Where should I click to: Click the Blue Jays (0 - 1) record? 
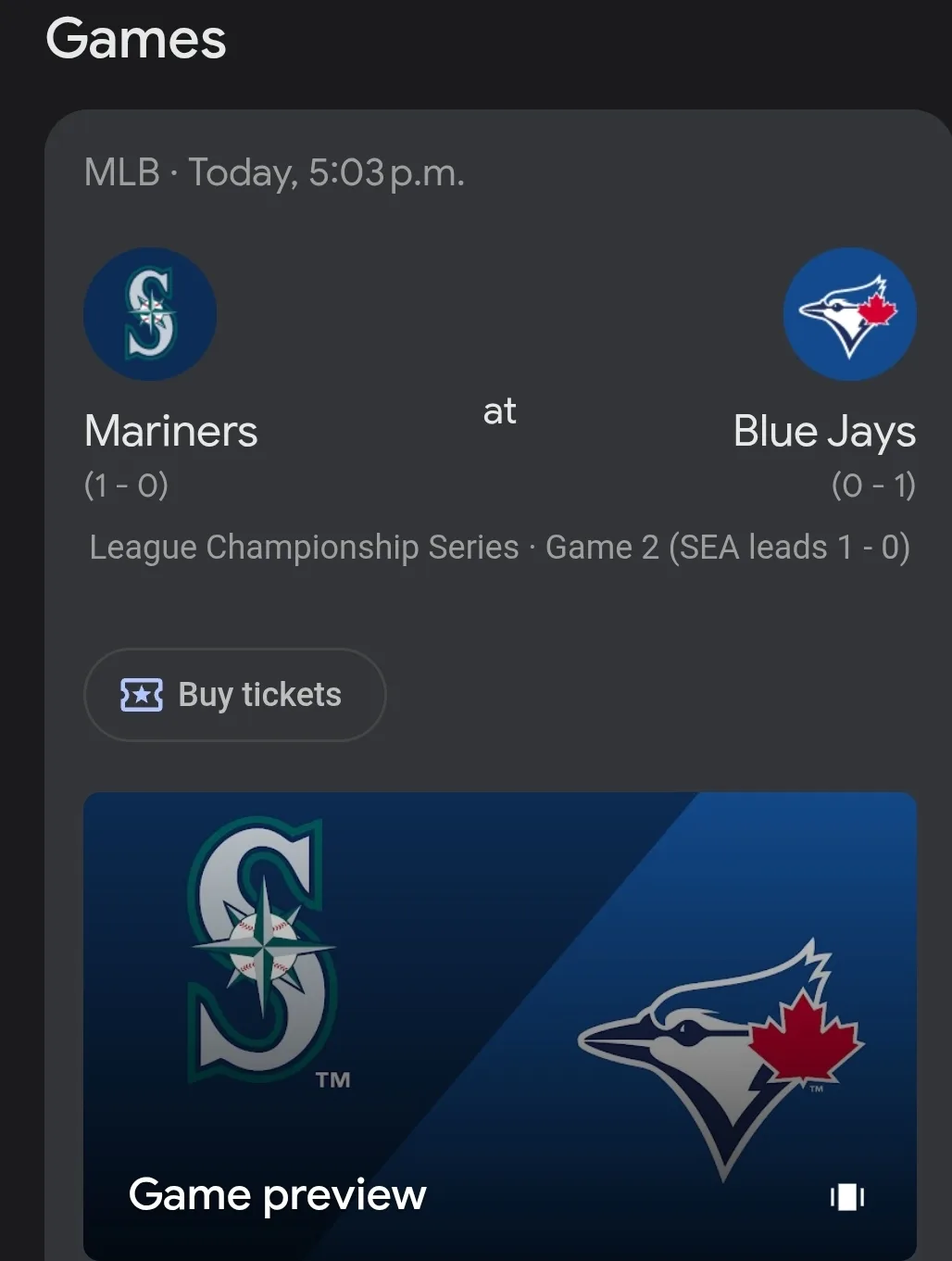pyautogui.click(x=872, y=485)
